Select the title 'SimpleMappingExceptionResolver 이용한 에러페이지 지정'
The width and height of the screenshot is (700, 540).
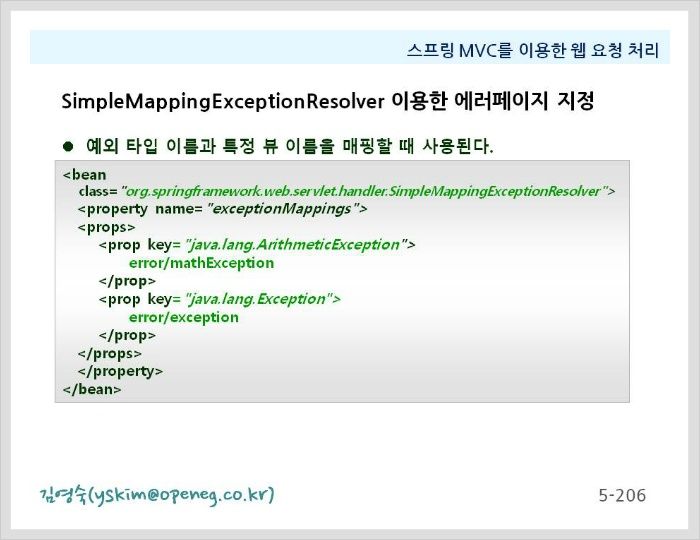coord(328,101)
